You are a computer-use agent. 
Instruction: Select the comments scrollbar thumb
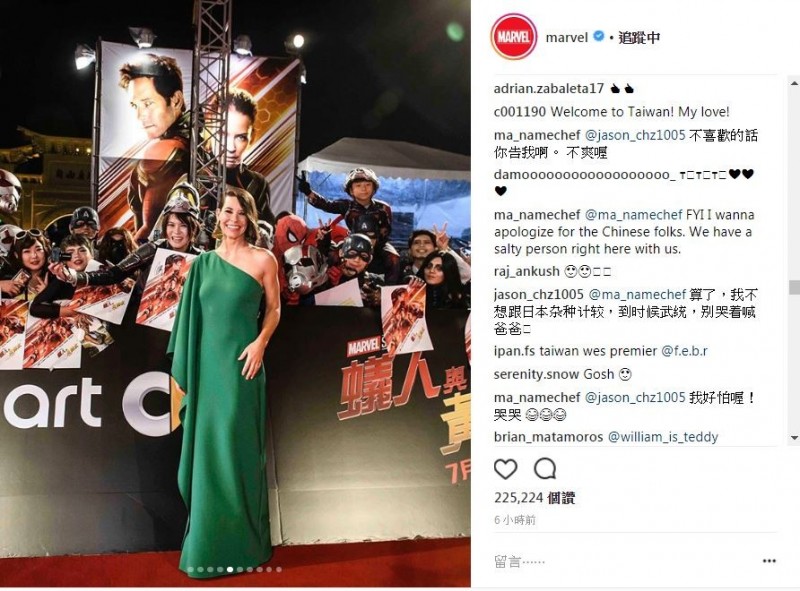(794, 287)
